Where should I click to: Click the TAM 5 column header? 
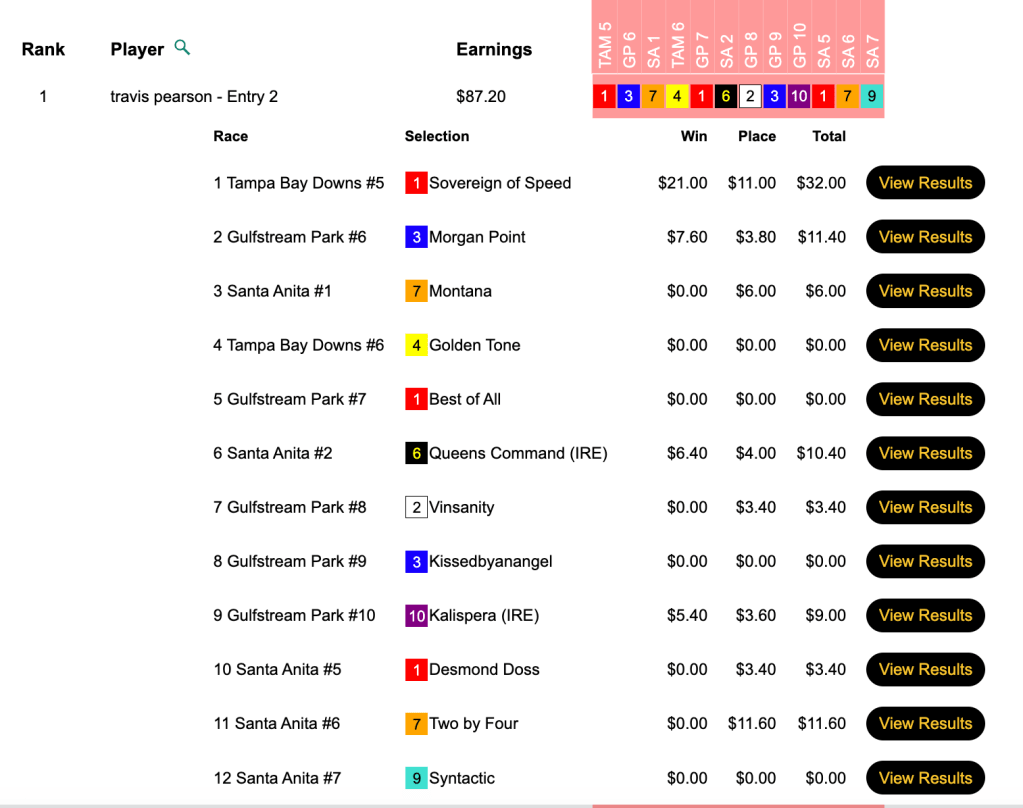(605, 46)
